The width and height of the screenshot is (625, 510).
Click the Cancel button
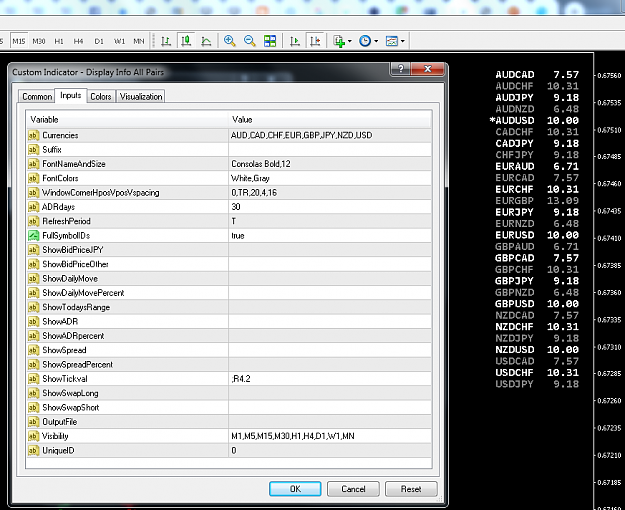353,489
